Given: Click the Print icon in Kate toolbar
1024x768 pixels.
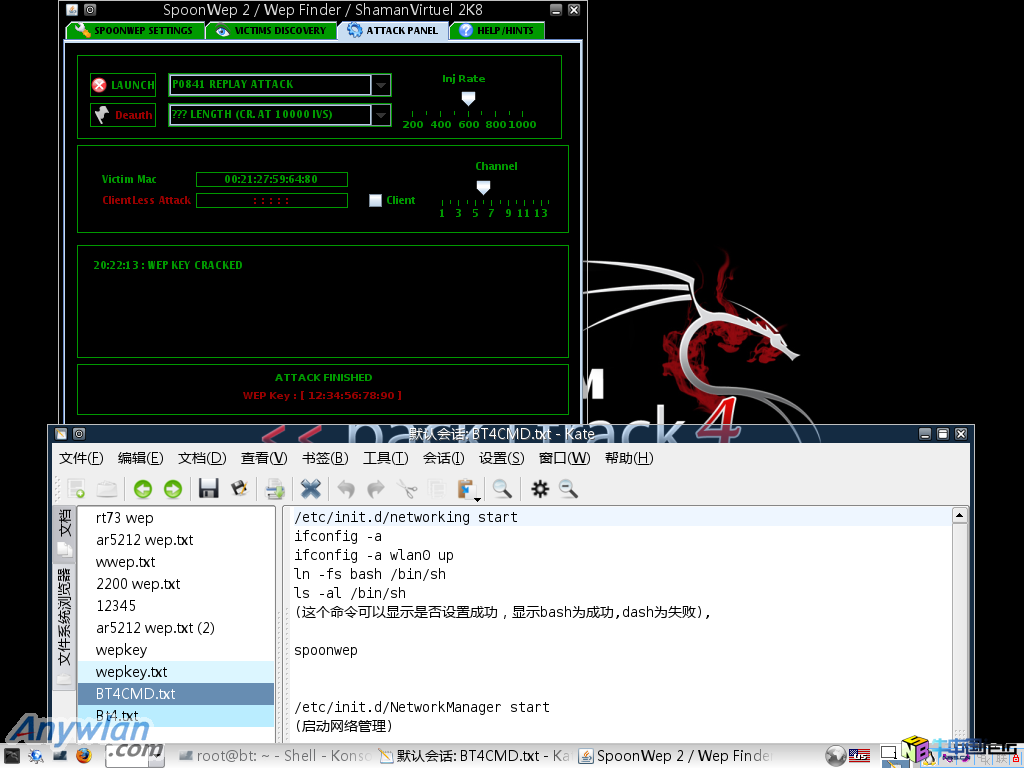Looking at the screenshot, I should tap(274, 488).
